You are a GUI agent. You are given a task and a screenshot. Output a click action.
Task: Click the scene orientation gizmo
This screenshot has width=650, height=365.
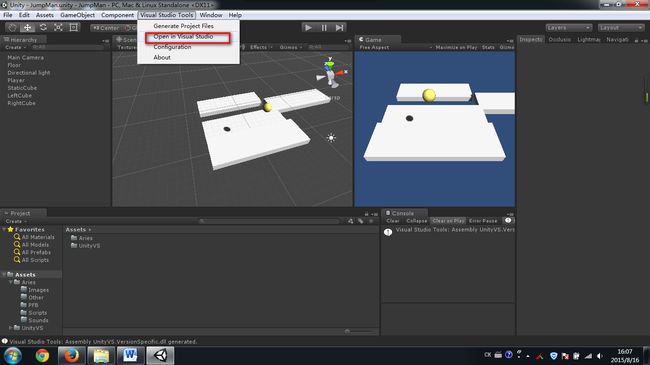(x=331, y=72)
